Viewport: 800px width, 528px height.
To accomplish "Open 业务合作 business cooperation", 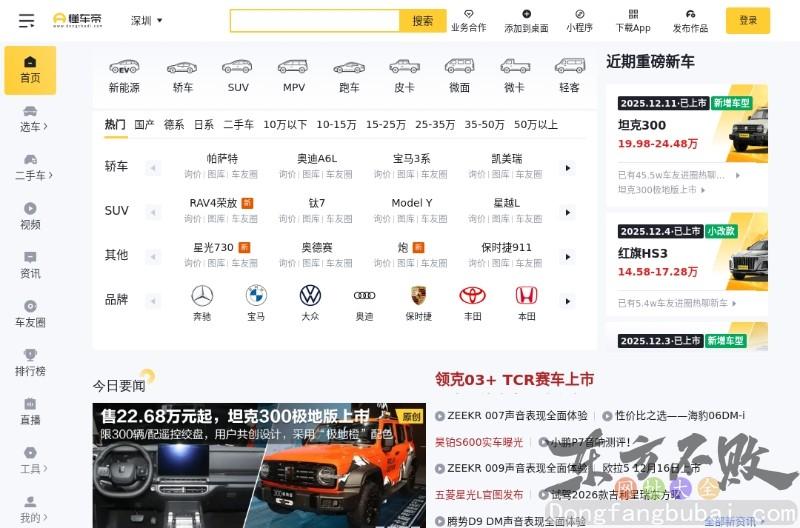I will pyautogui.click(x=468, y=21).
